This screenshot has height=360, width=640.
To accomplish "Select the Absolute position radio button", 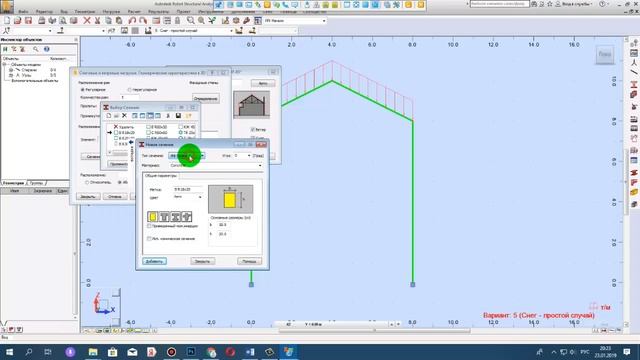I will pyautogui.click(x=120, y=182).
